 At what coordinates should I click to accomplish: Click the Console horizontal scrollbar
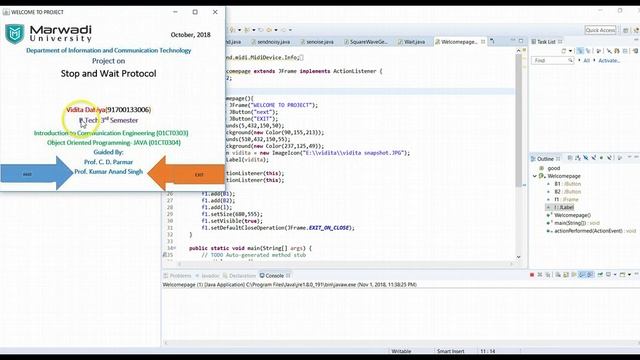coord(400,343)
